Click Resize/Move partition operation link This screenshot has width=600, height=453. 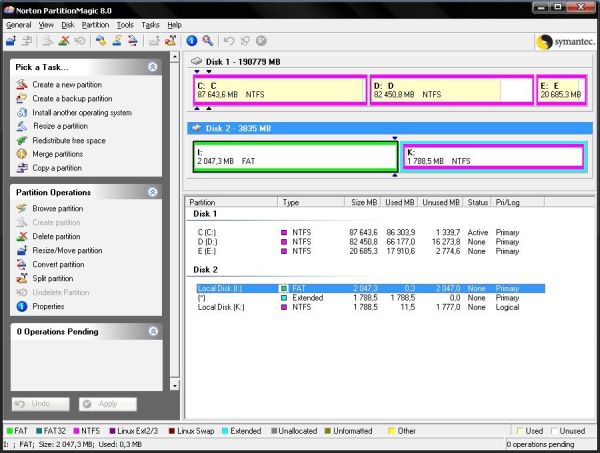(67, 250)
